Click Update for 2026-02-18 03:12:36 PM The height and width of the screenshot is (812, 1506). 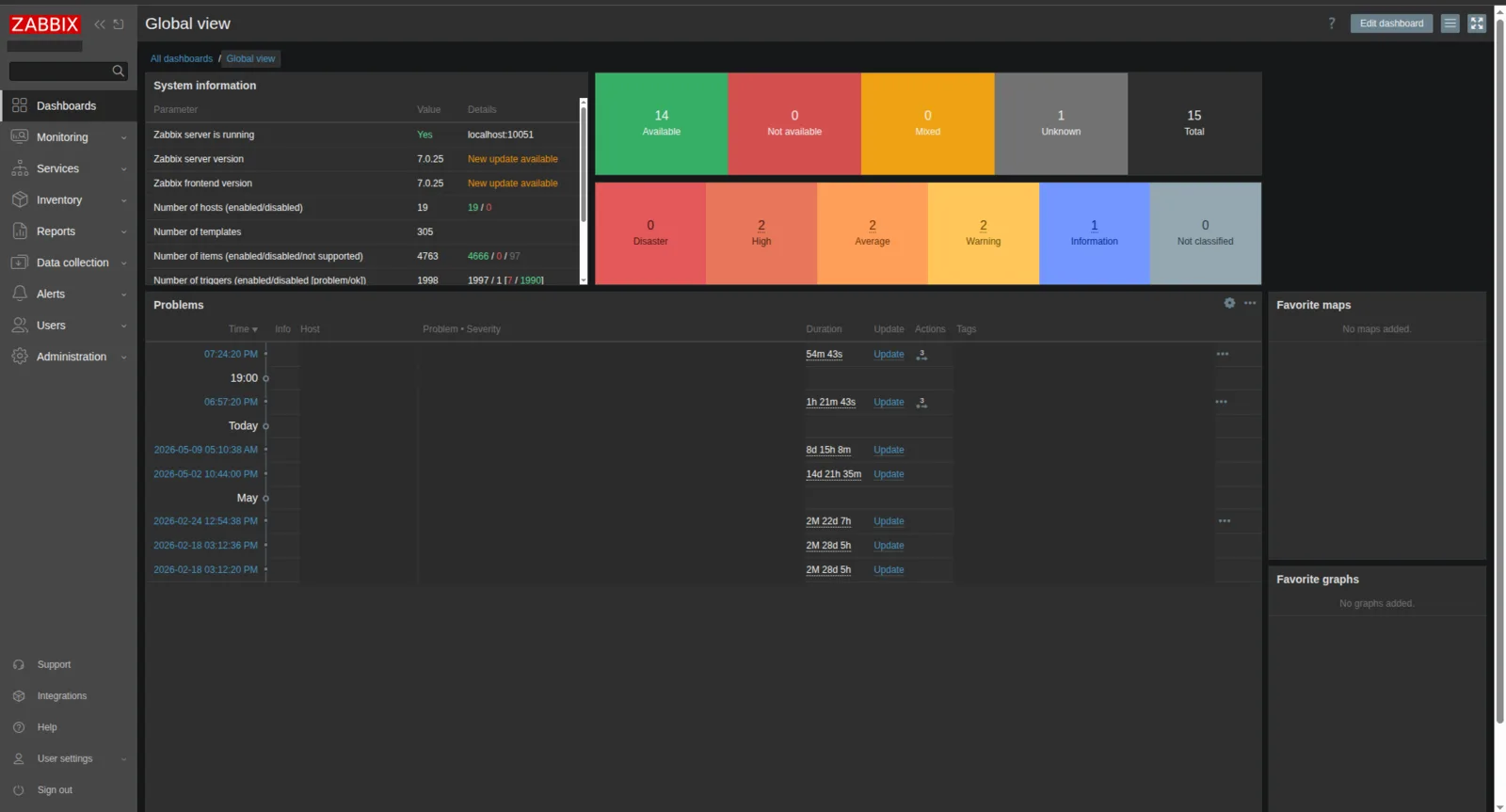[x=889, y=546]
